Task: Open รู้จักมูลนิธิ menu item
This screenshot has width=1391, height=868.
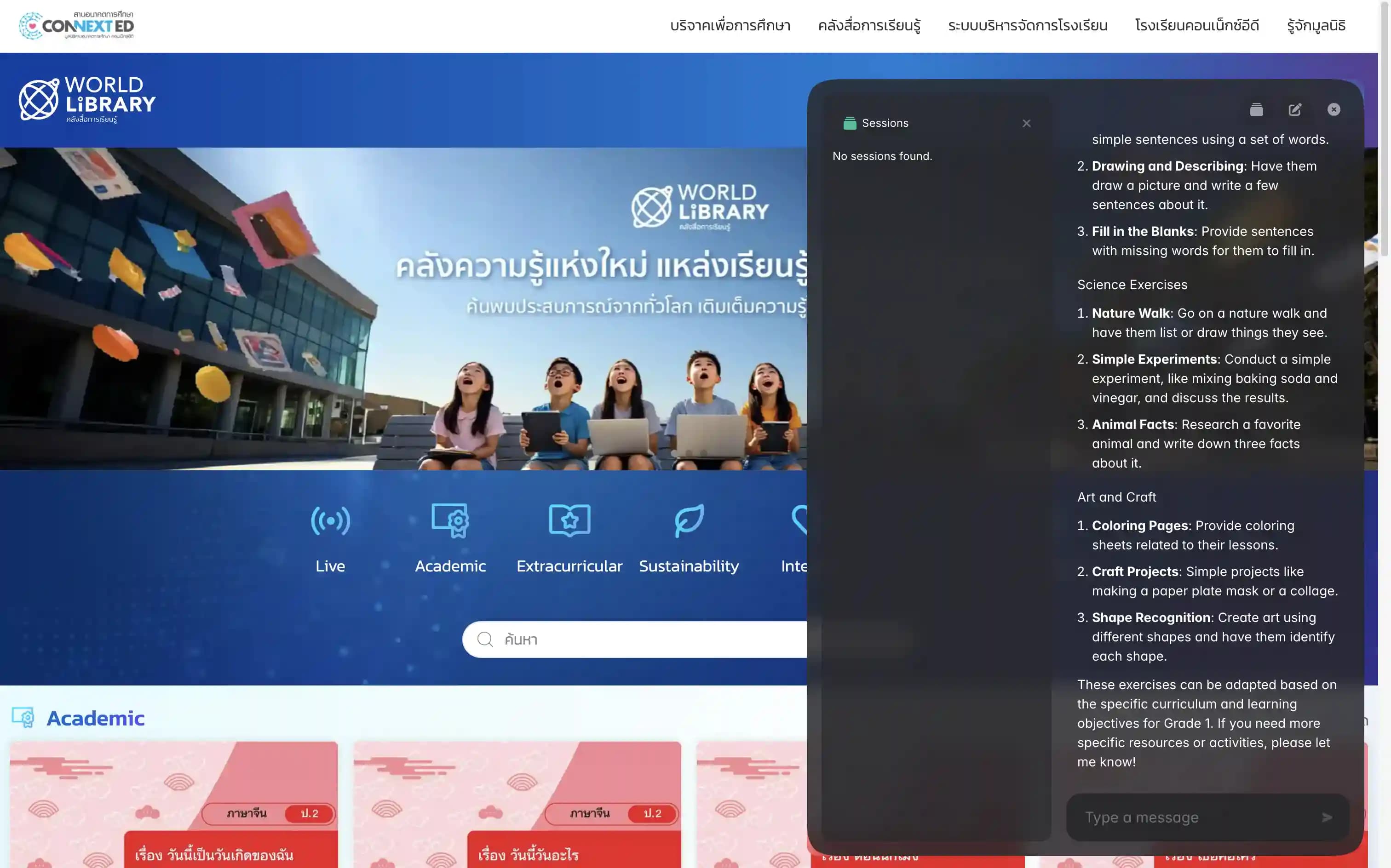Action: coord(1316,26)
